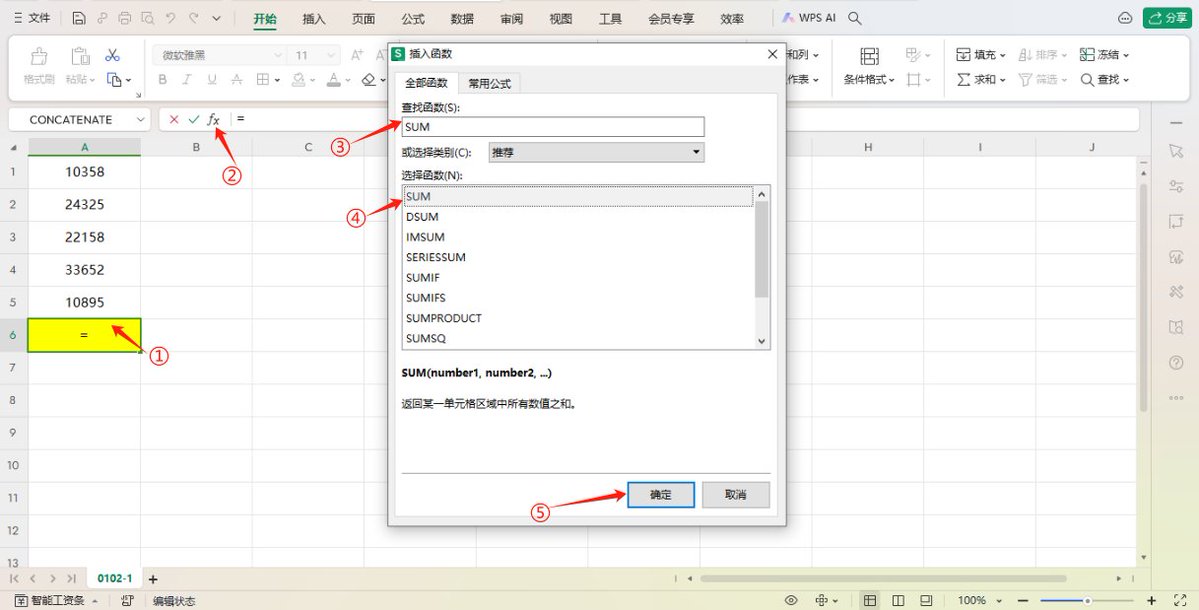This screenshot has height=610, width=1199.
Task: Toggle Underline formatting
Action: [x=212, y=79]
